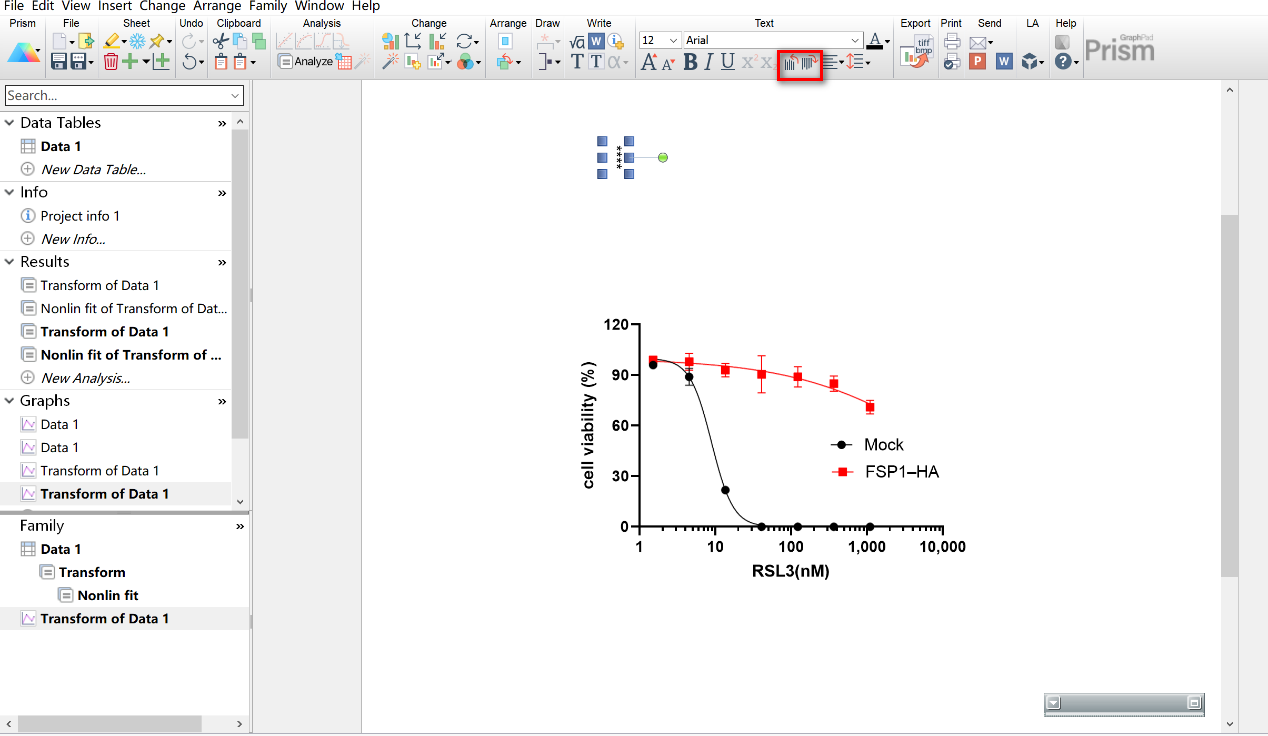Click New Info link
The image size is (1268, 736).
tap(73, 239)
